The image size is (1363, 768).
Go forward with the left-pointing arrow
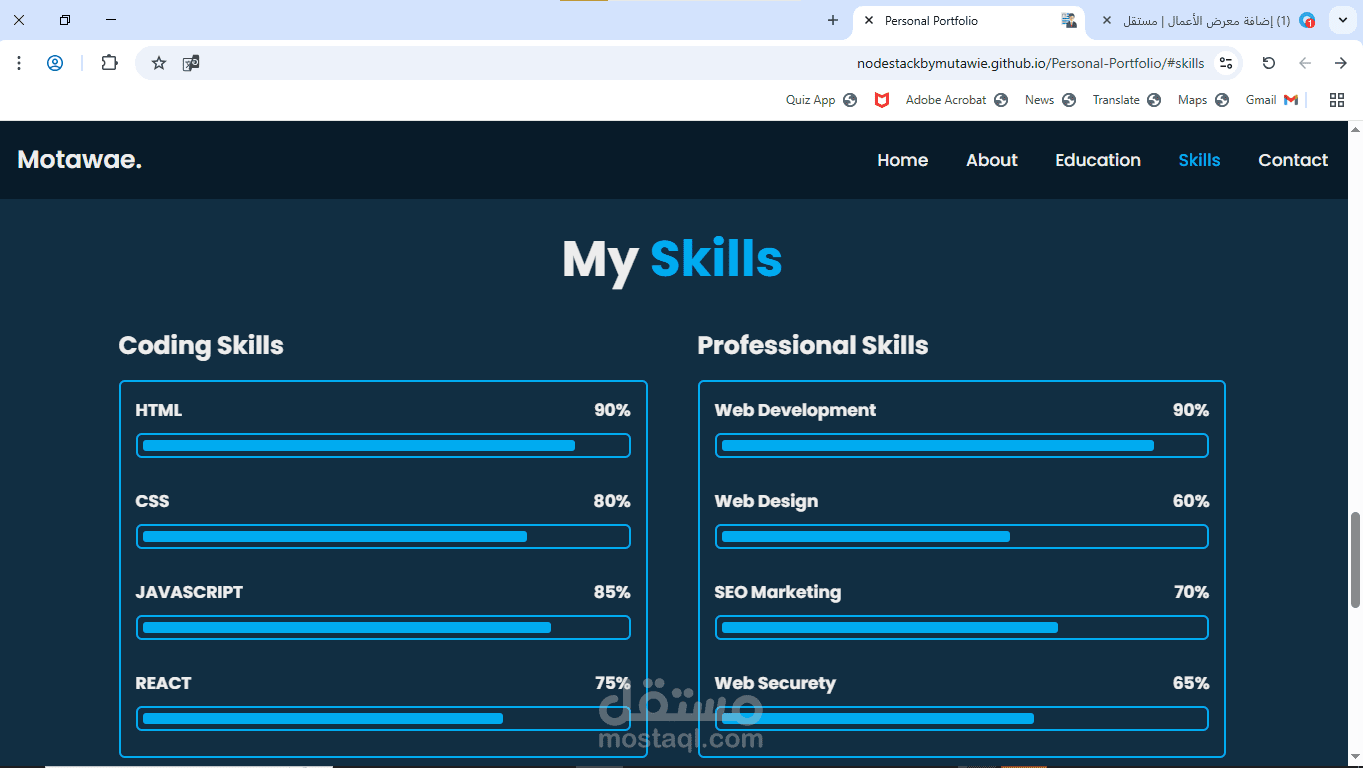tap(1305, 63)
